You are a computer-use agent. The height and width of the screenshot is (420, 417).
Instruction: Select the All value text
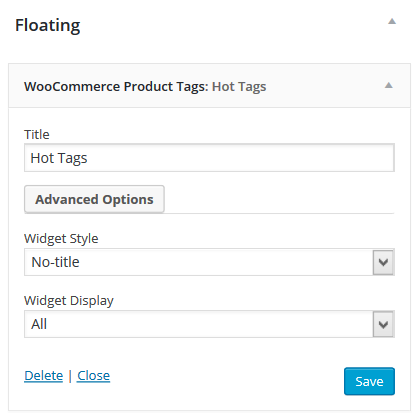coord(39,324)
